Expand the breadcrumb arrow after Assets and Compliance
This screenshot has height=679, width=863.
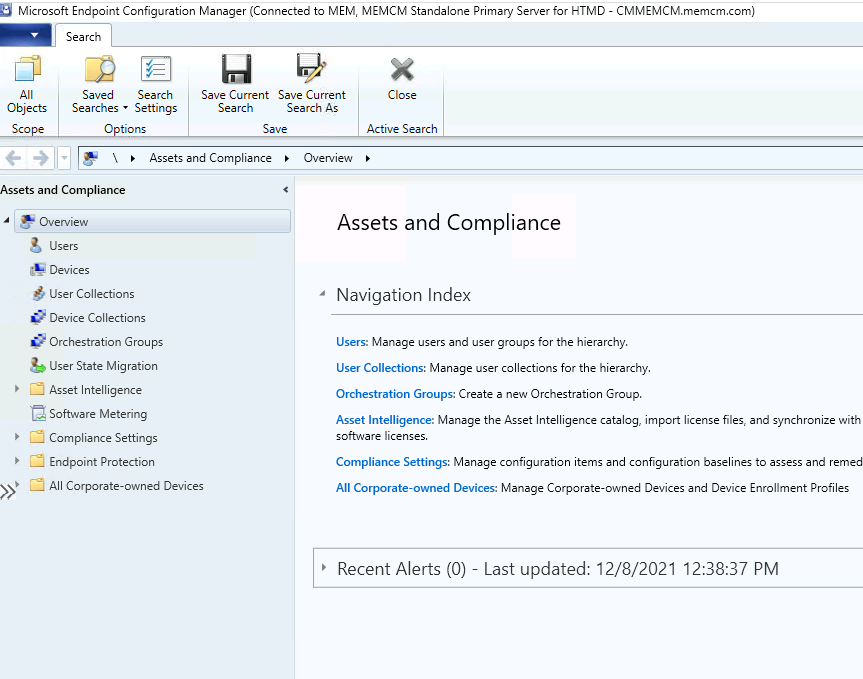point(287,158)
